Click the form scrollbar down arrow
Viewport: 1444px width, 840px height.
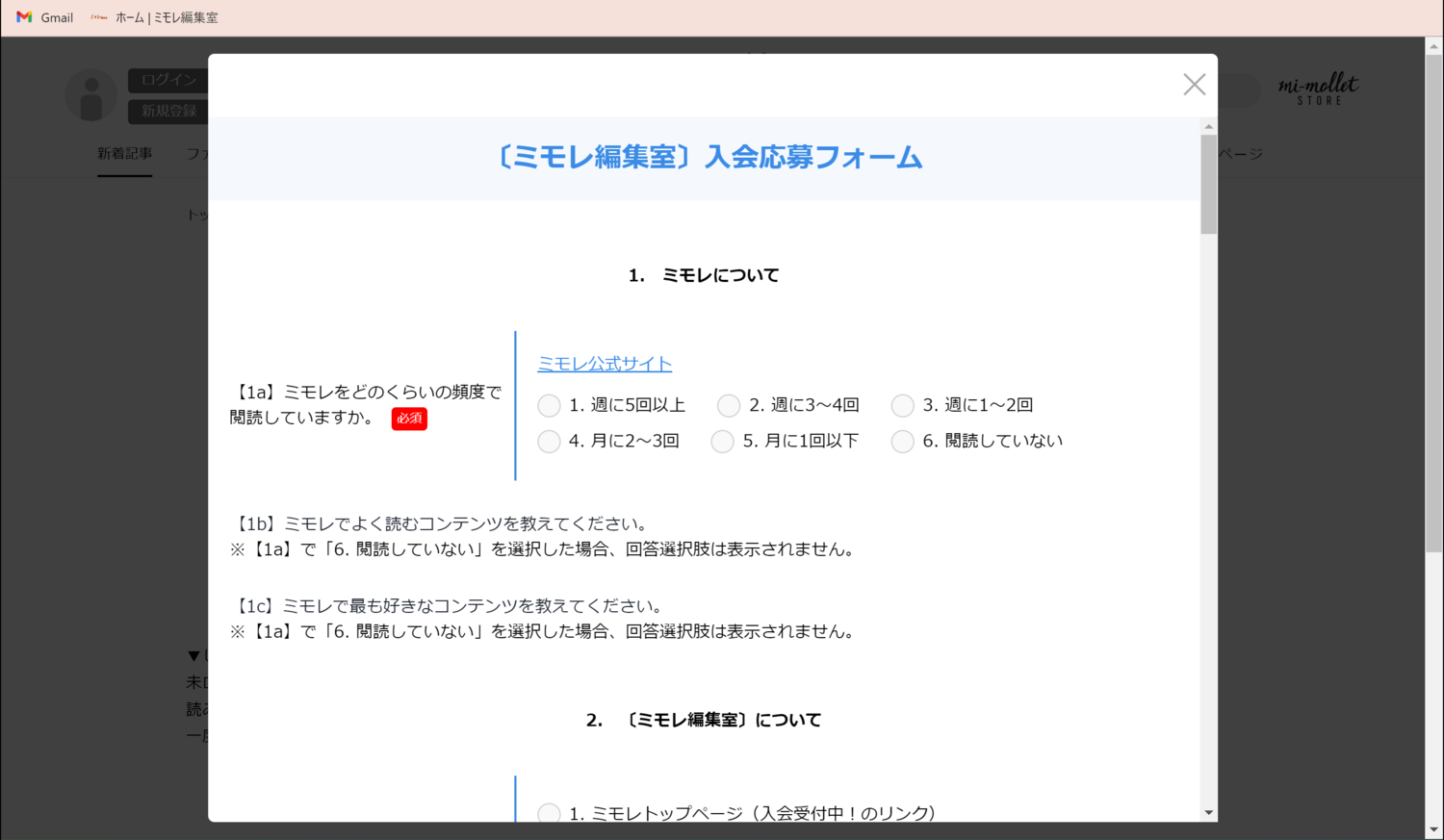pos(1209,813)
